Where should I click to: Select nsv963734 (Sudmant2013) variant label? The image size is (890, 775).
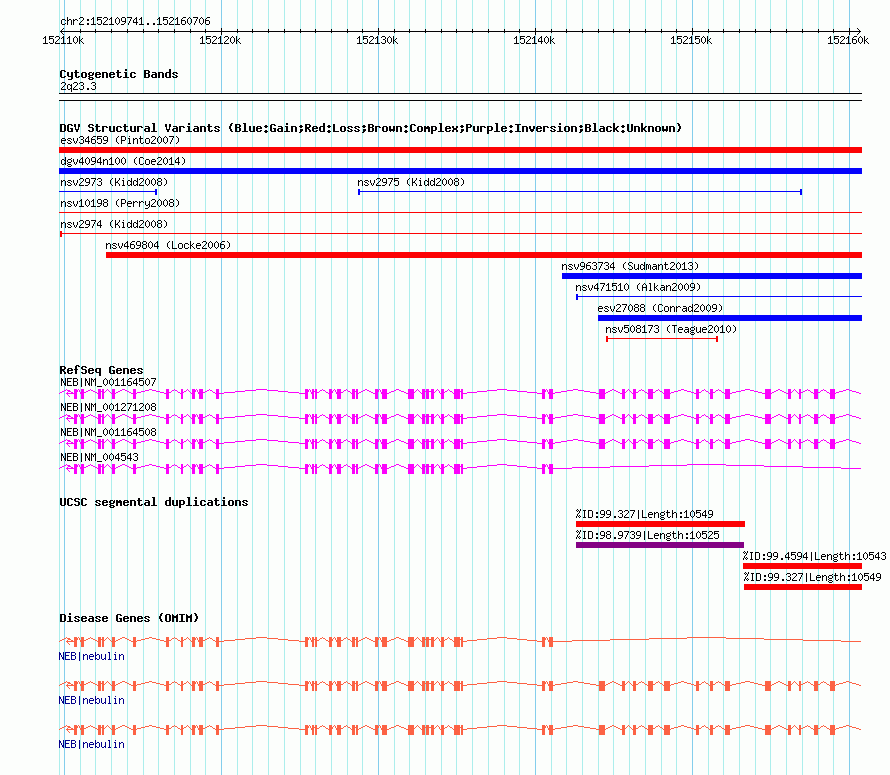click(x=630, y=266)
